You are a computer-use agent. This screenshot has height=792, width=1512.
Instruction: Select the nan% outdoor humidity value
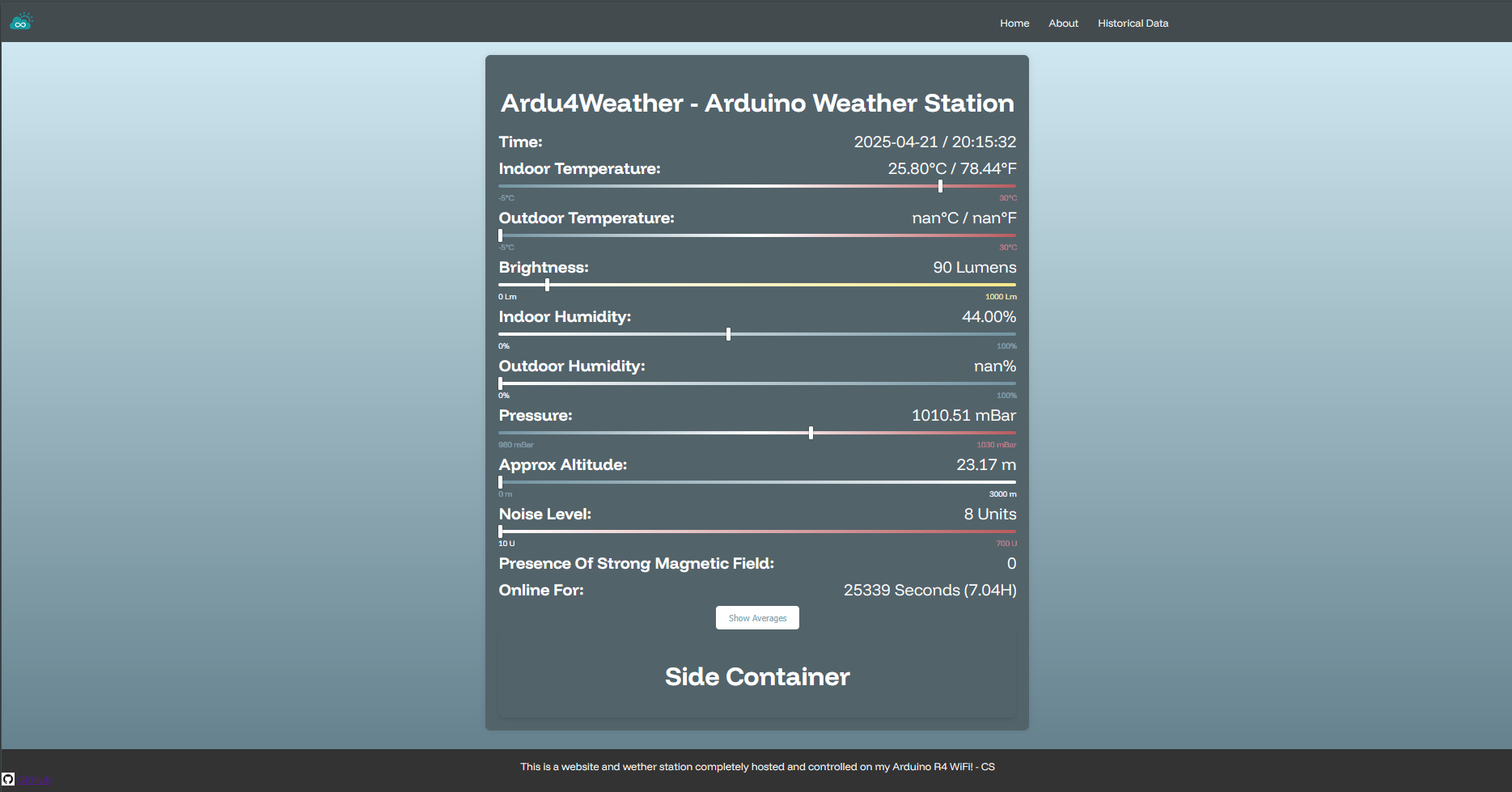(x=995, y=366)
